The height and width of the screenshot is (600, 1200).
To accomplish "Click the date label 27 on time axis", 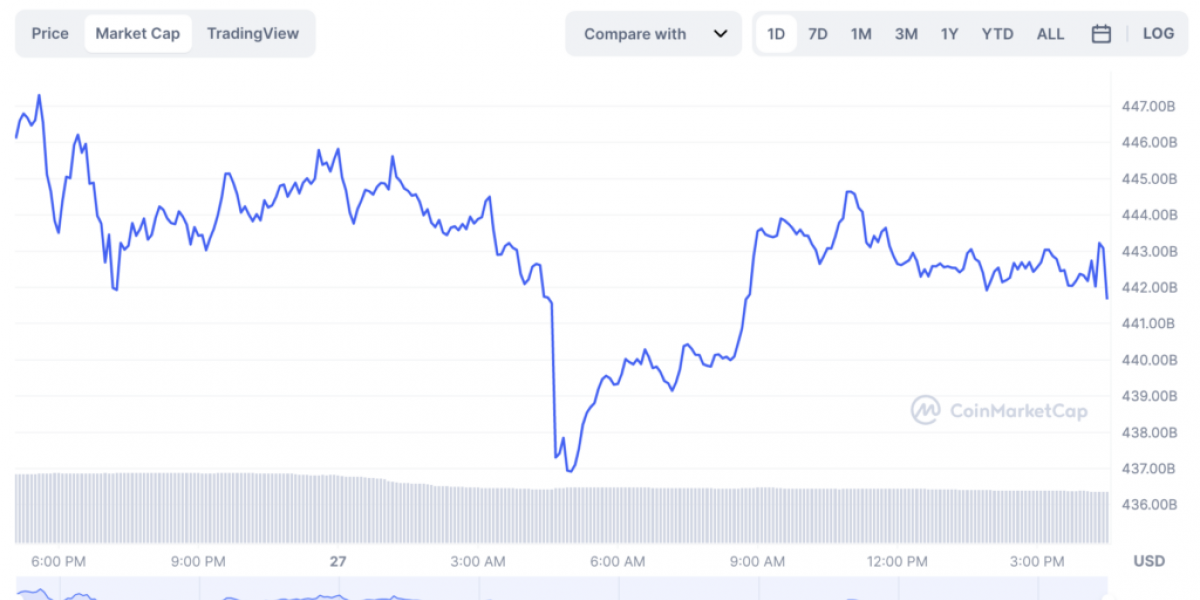I will pos(338,561).
